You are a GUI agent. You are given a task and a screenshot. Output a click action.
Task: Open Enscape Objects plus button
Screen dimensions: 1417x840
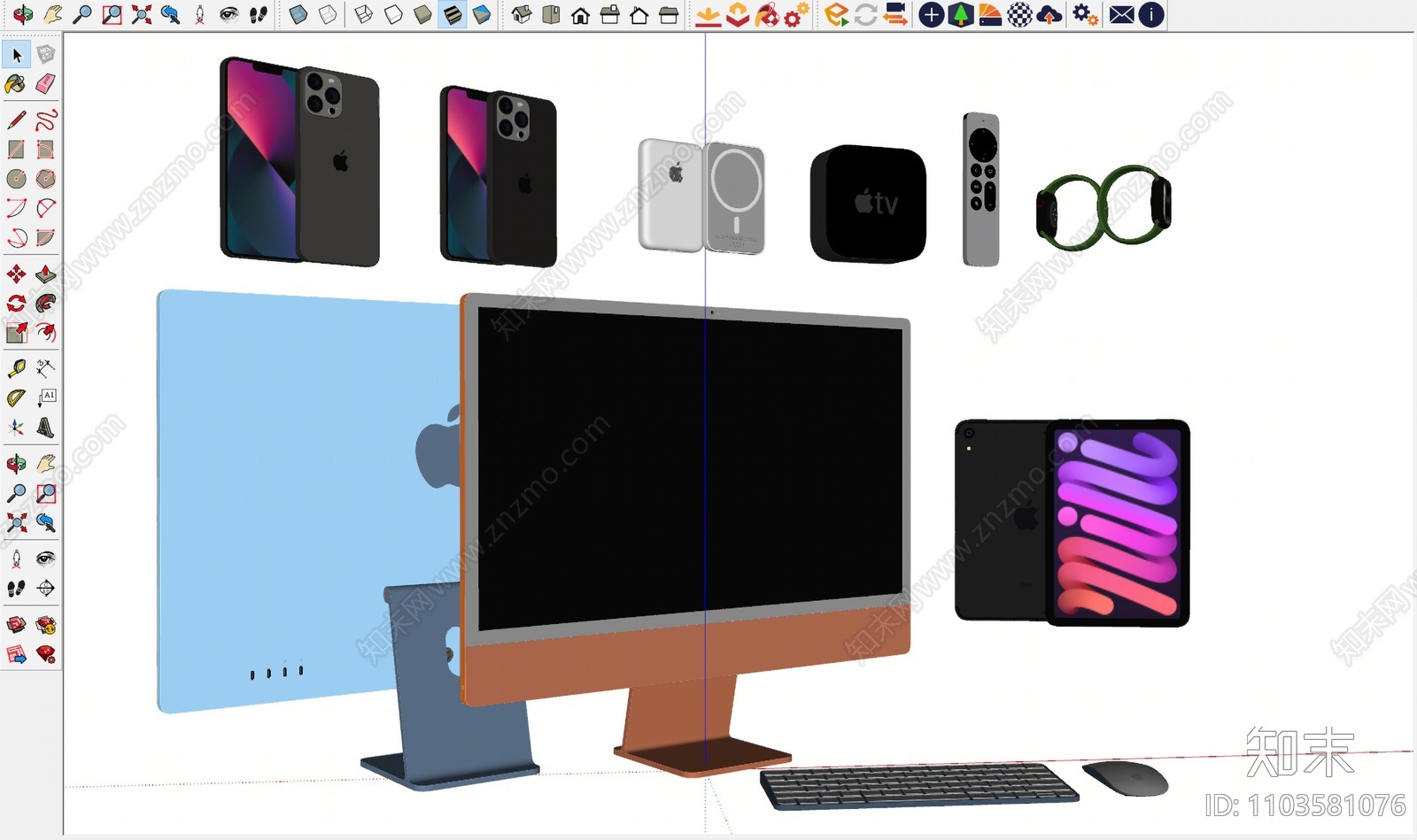click(x=931, y=14)
